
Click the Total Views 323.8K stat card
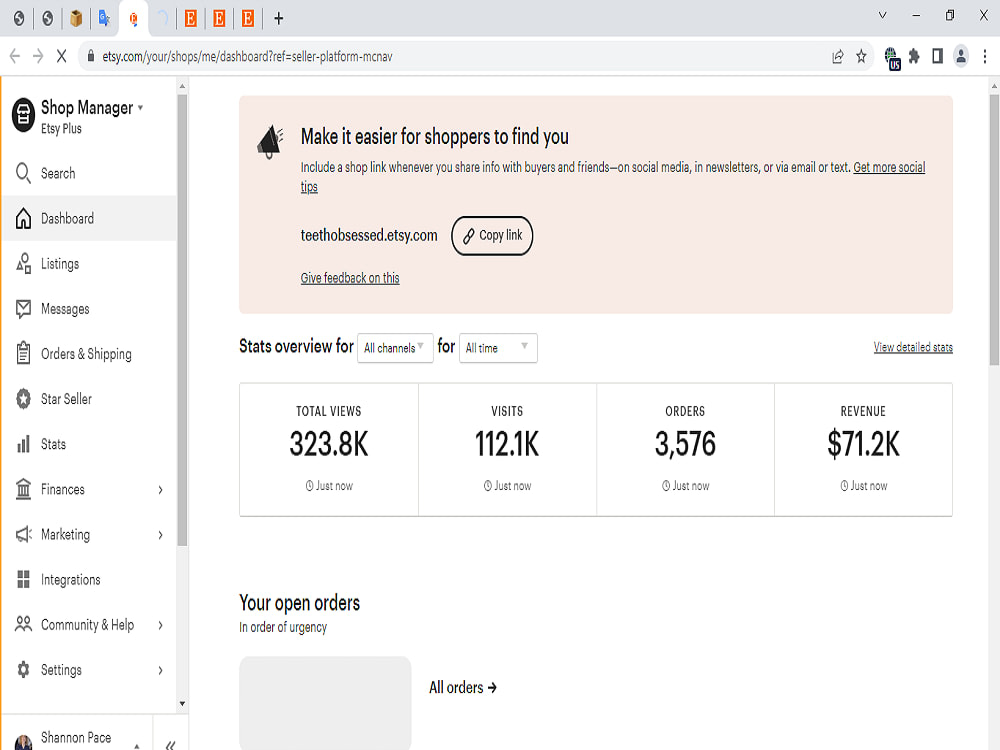[x=329, y=450]
